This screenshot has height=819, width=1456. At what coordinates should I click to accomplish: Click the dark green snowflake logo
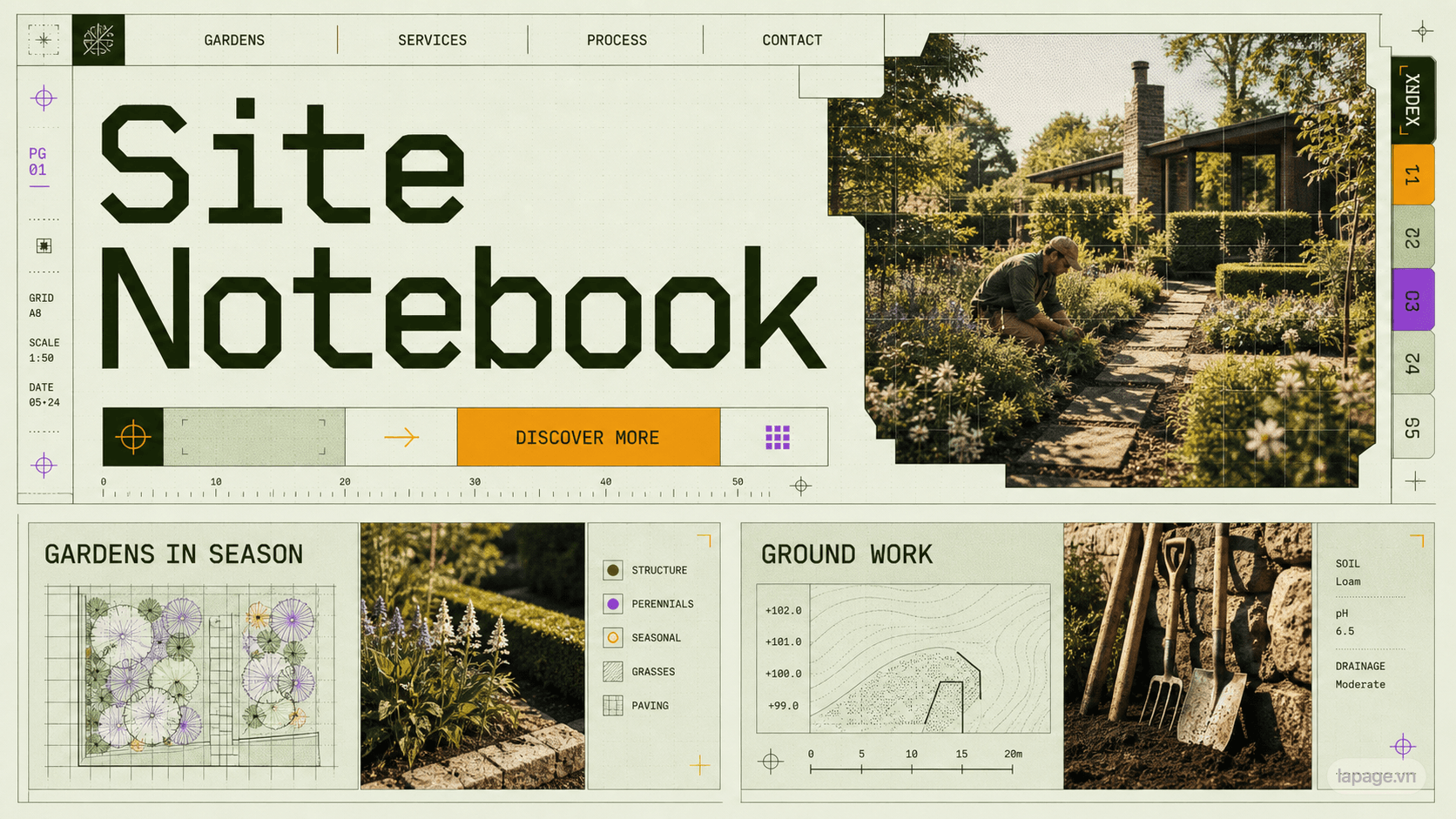click(x=98, y=40)
